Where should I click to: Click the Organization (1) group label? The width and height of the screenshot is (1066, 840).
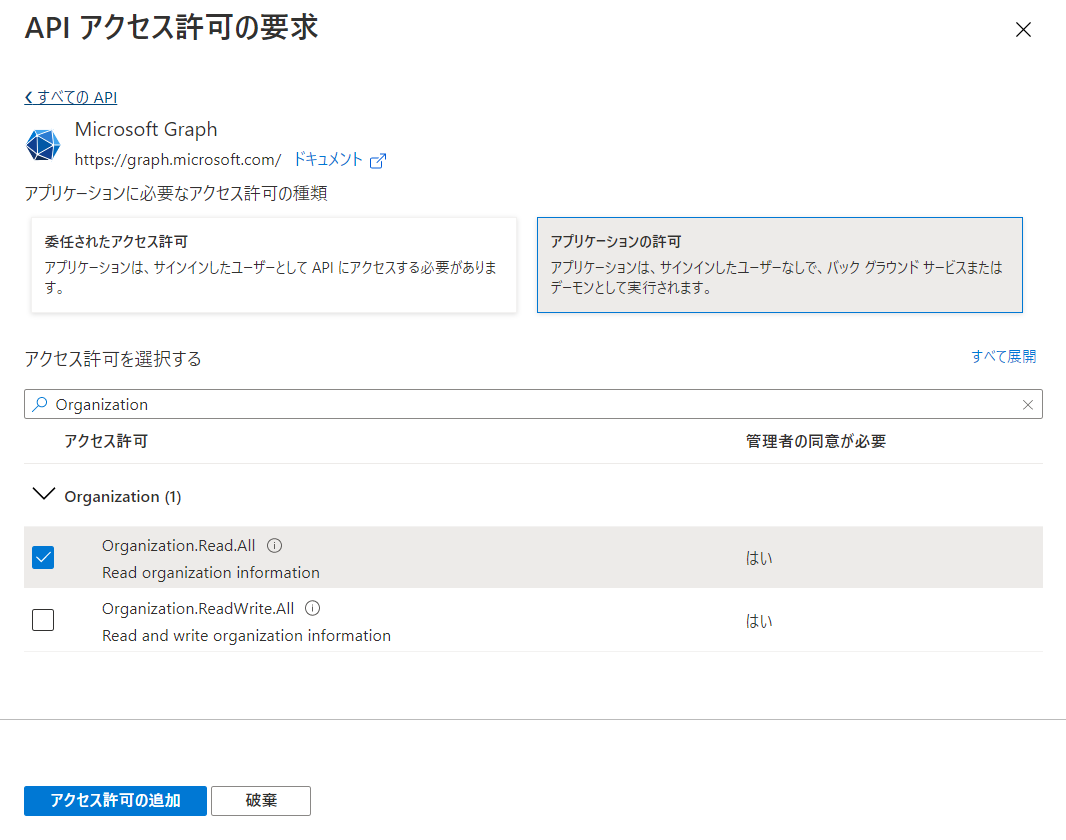coord(123,497)
